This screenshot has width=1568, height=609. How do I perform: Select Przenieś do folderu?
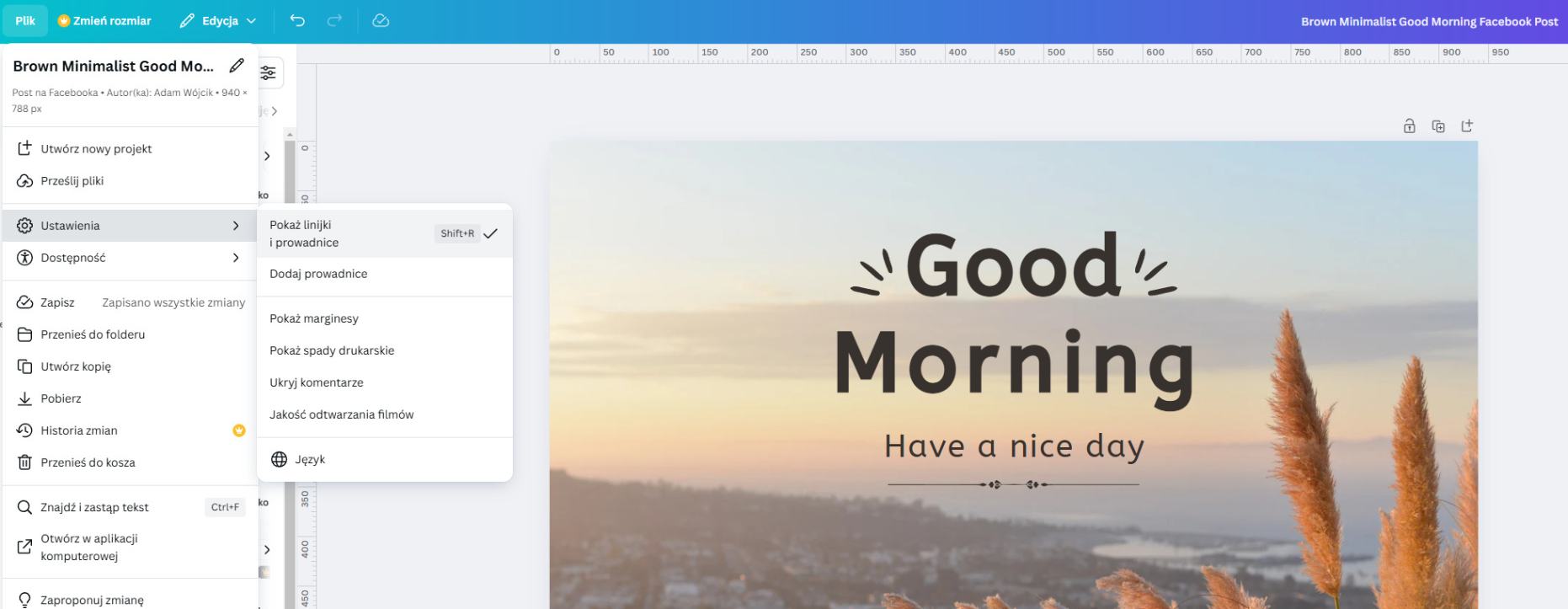point(130,334)
